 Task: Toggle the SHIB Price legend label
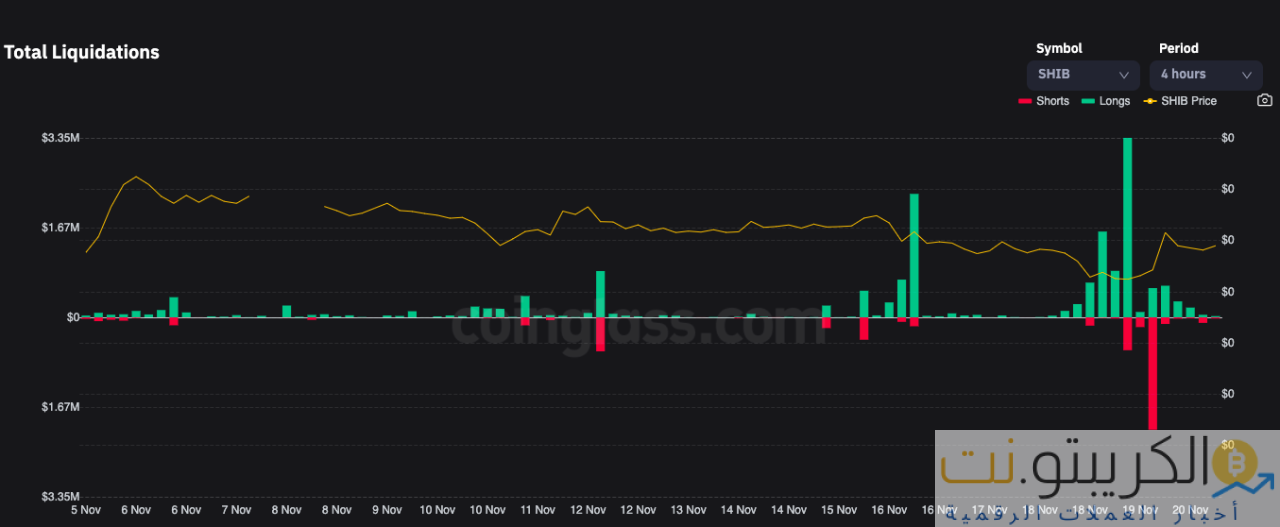(x=1188, y=101)
